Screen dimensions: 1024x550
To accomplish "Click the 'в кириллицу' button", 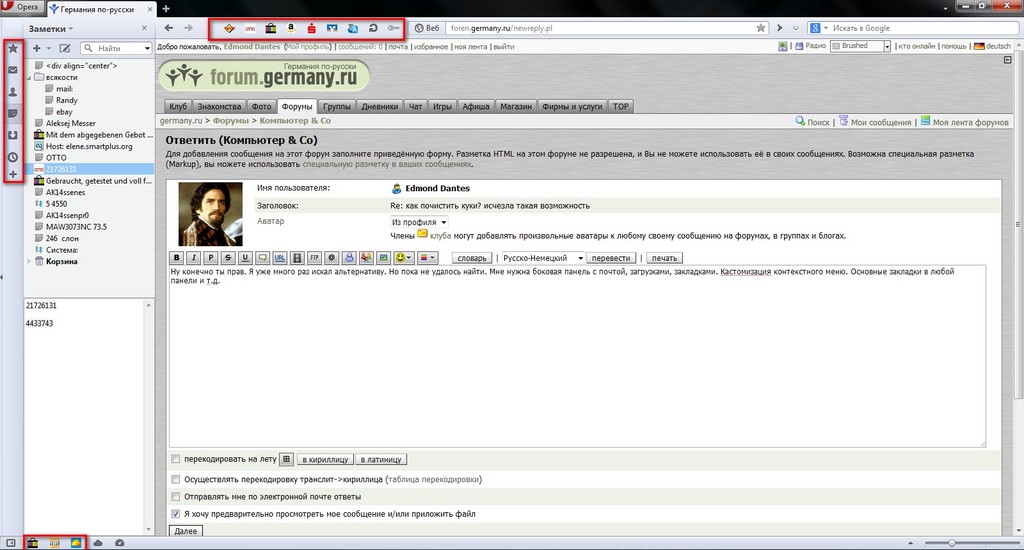I will (325, 460).
